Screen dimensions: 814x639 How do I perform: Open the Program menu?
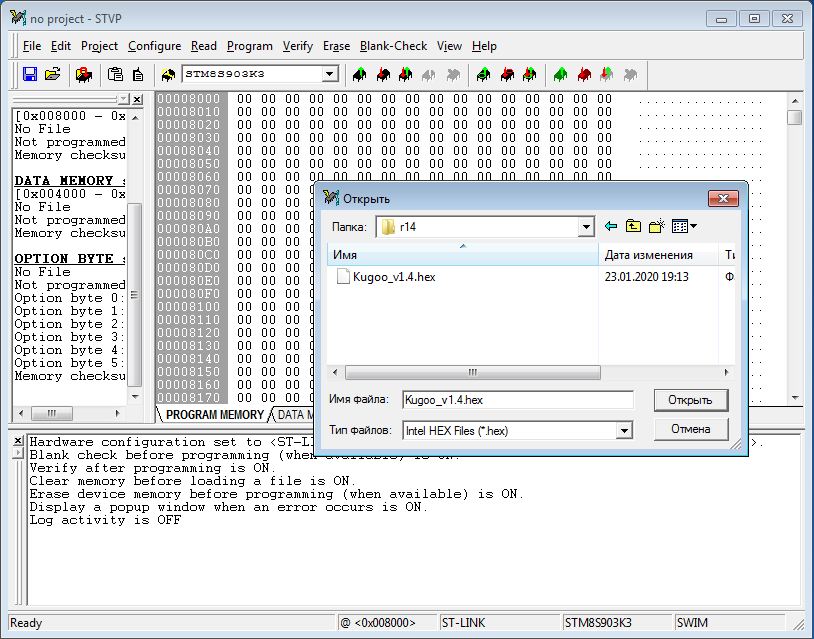pyautogui.click(x=249, y=46)
